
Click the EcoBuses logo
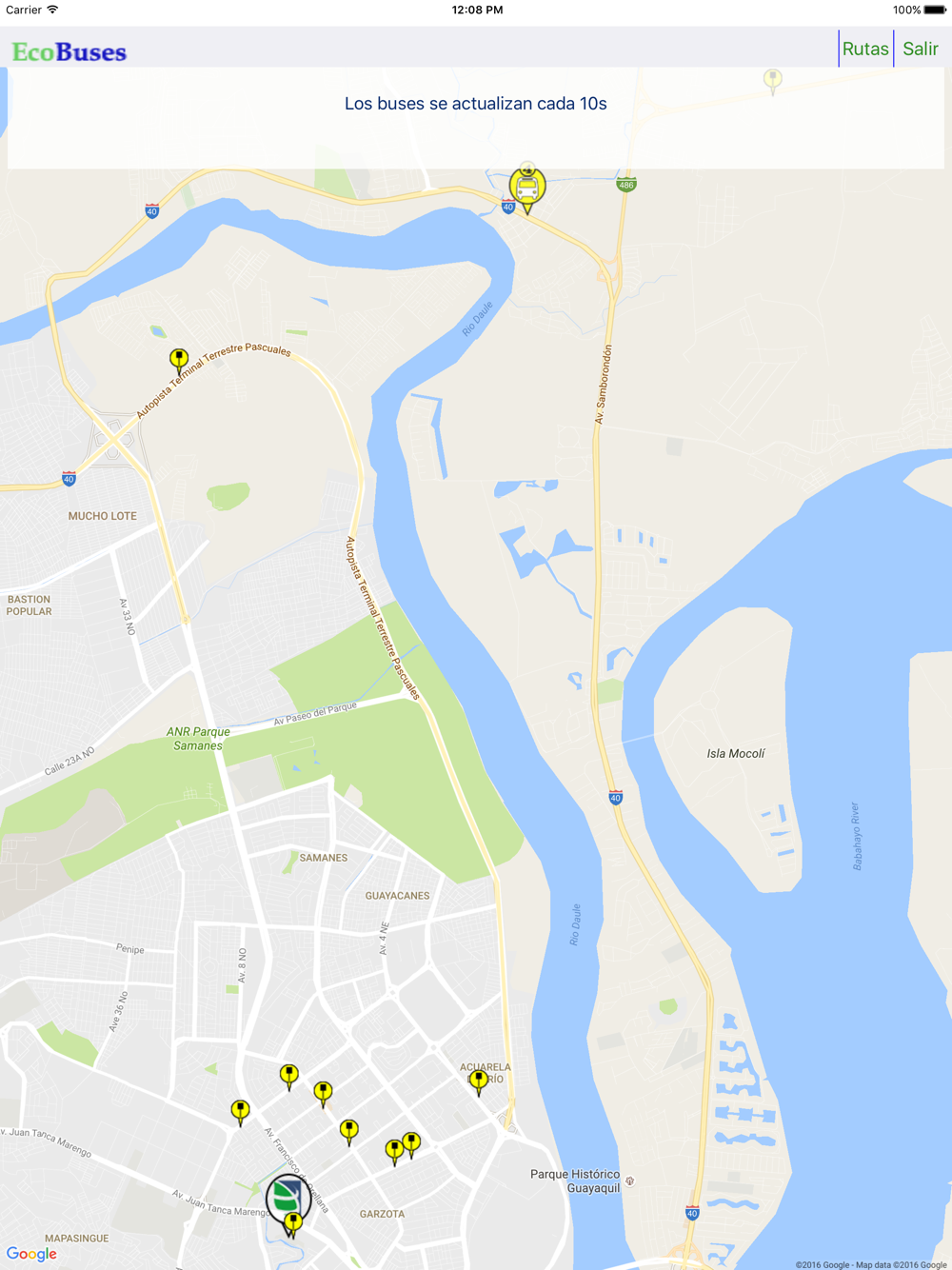69,51
